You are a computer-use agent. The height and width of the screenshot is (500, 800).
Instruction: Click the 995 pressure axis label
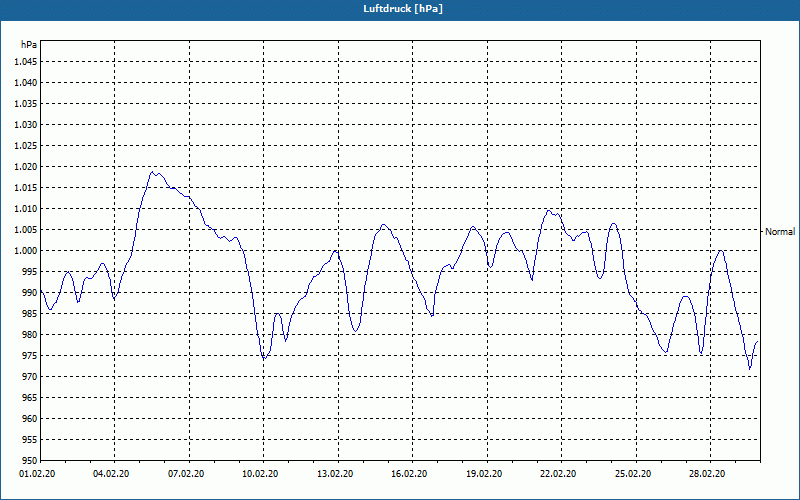pyautogui.click(x=30, y=271)
